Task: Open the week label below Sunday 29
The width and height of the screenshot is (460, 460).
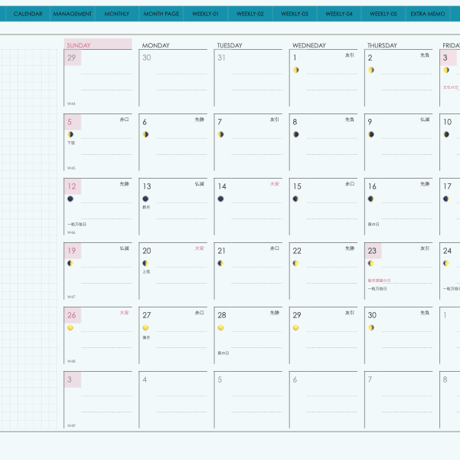Action: (71, 104)
